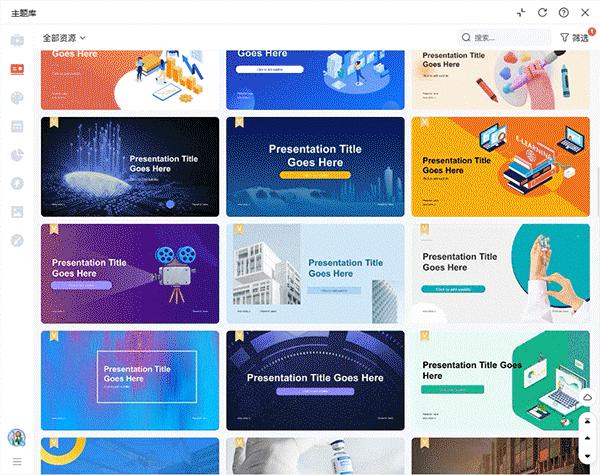Click the refresh icon in title bar
Screen dimensions: 600x475
pos(542,13)
